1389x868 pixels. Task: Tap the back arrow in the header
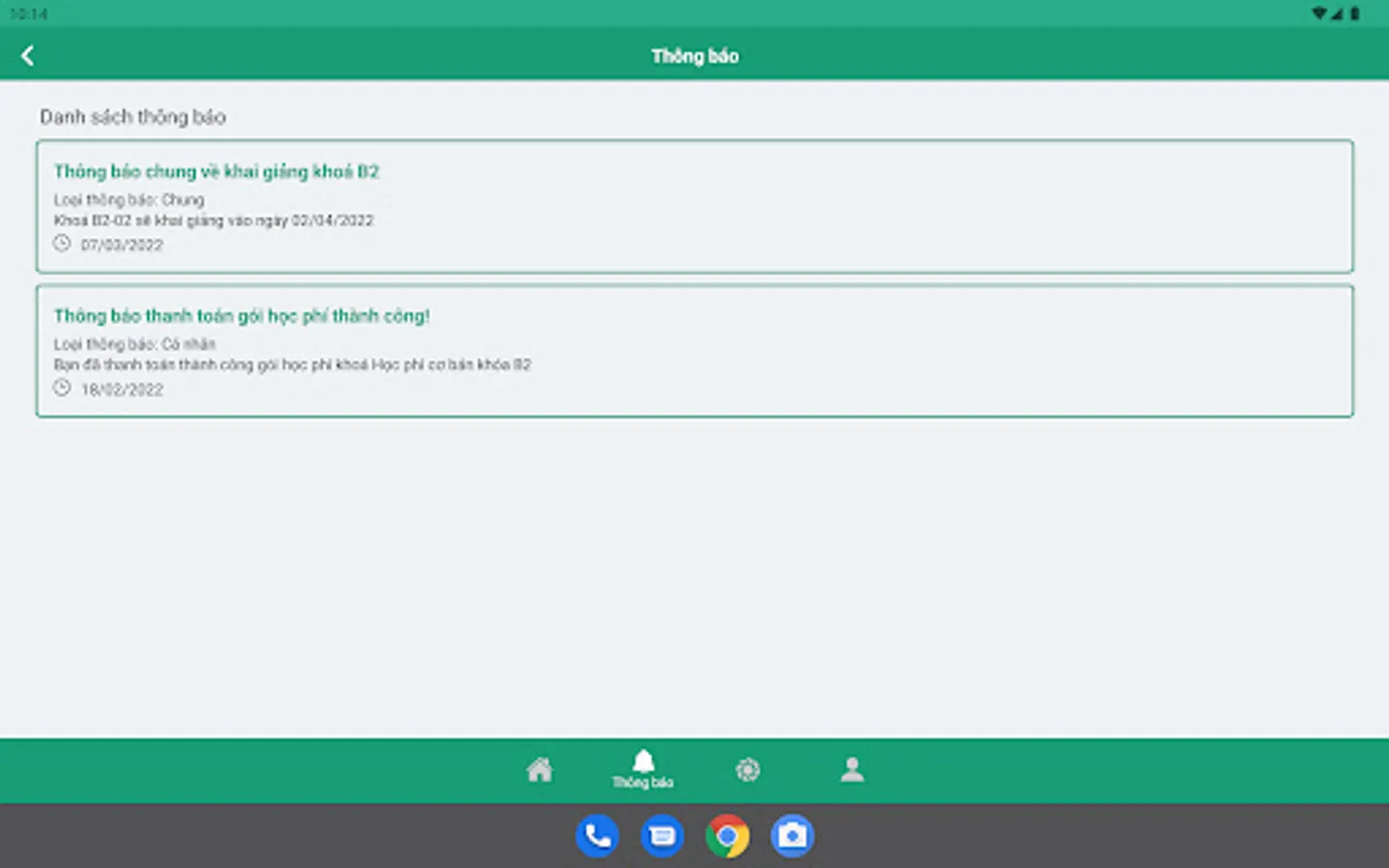pos(27,55)
